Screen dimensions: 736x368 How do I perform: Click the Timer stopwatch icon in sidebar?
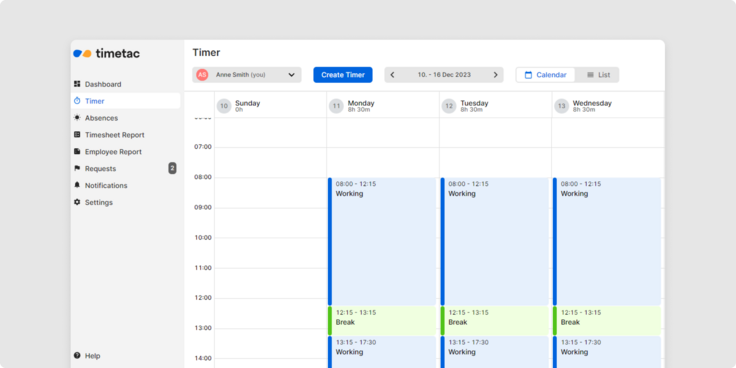pos(77,101)
